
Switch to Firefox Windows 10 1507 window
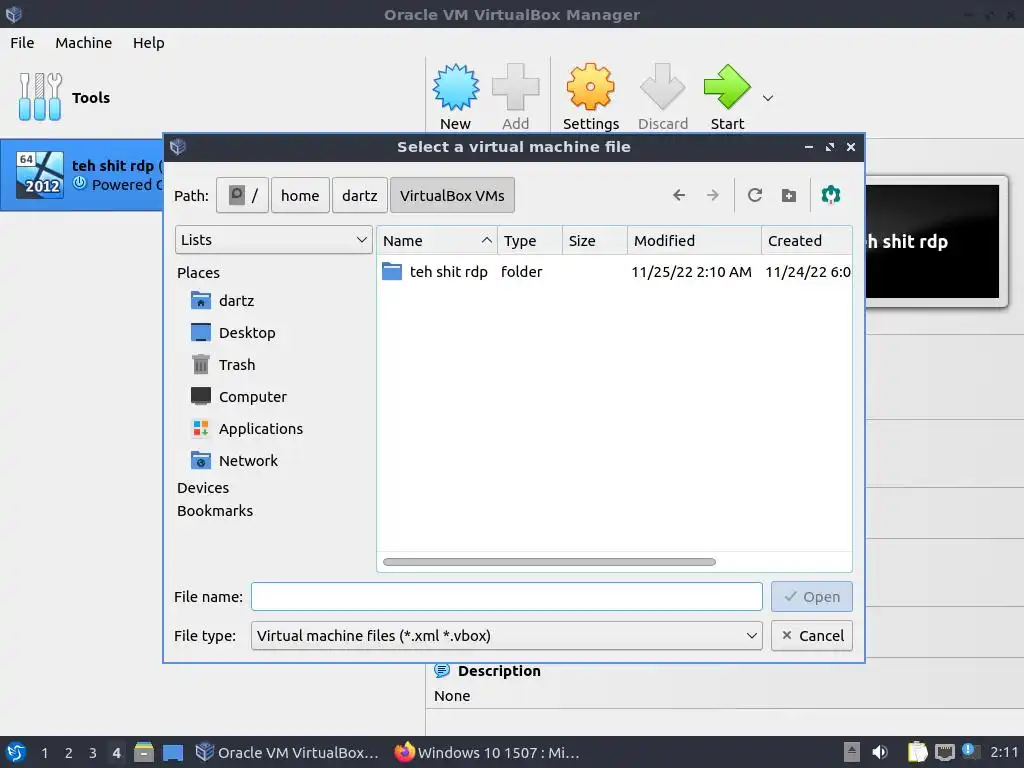[487, 752]
